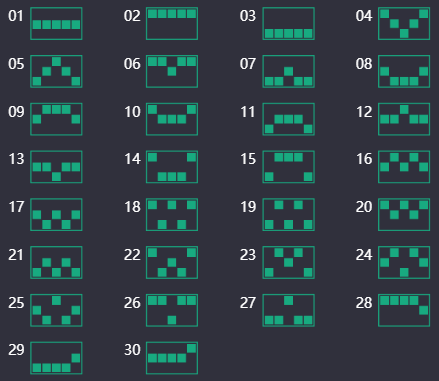Choose payline 29 diagram

point(56,358)
